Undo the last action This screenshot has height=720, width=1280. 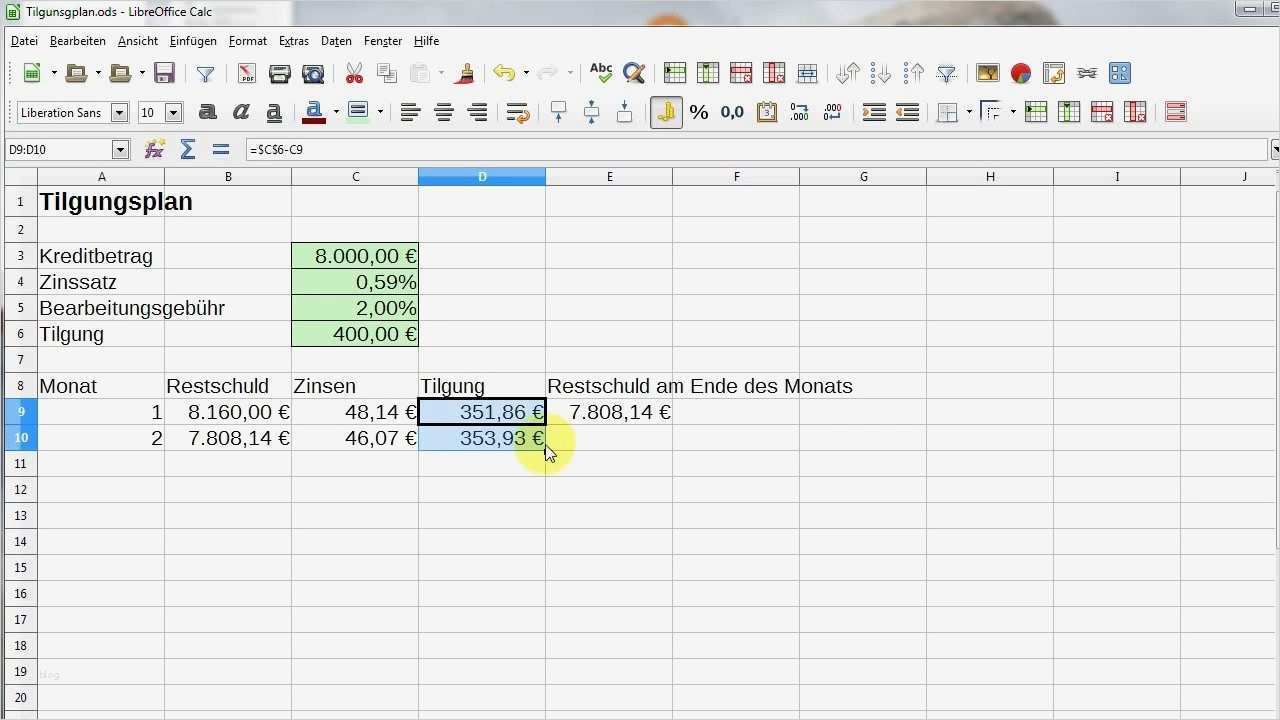click(x=504, y=73)
